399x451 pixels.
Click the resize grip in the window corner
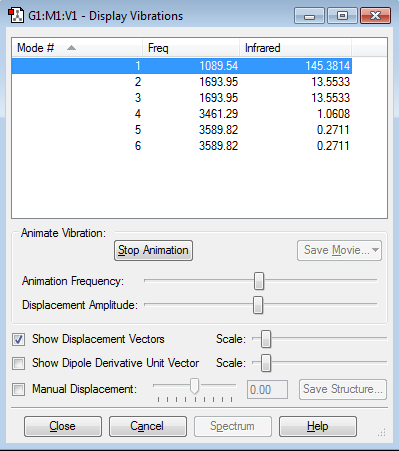tap(382, 432)
